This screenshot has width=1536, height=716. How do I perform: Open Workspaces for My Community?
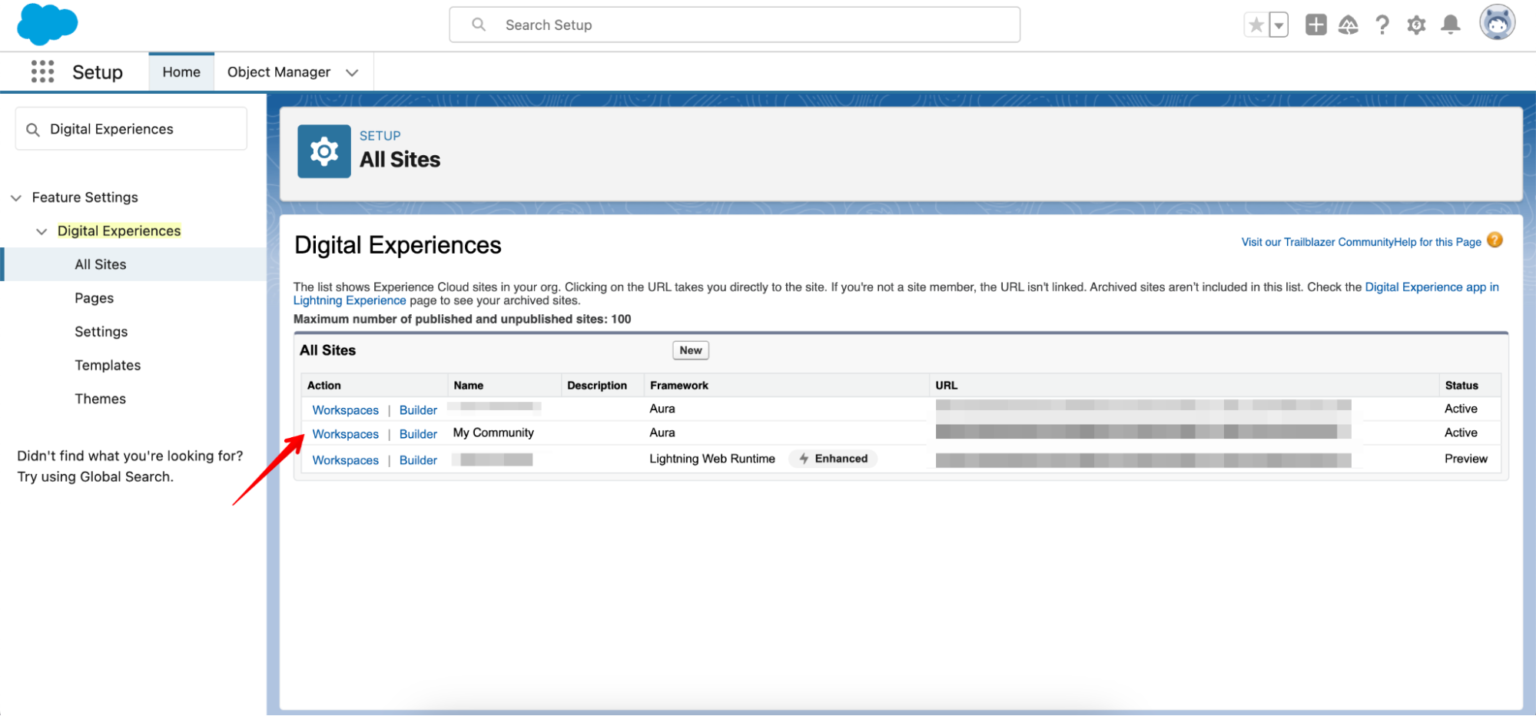tap(345, 434)
